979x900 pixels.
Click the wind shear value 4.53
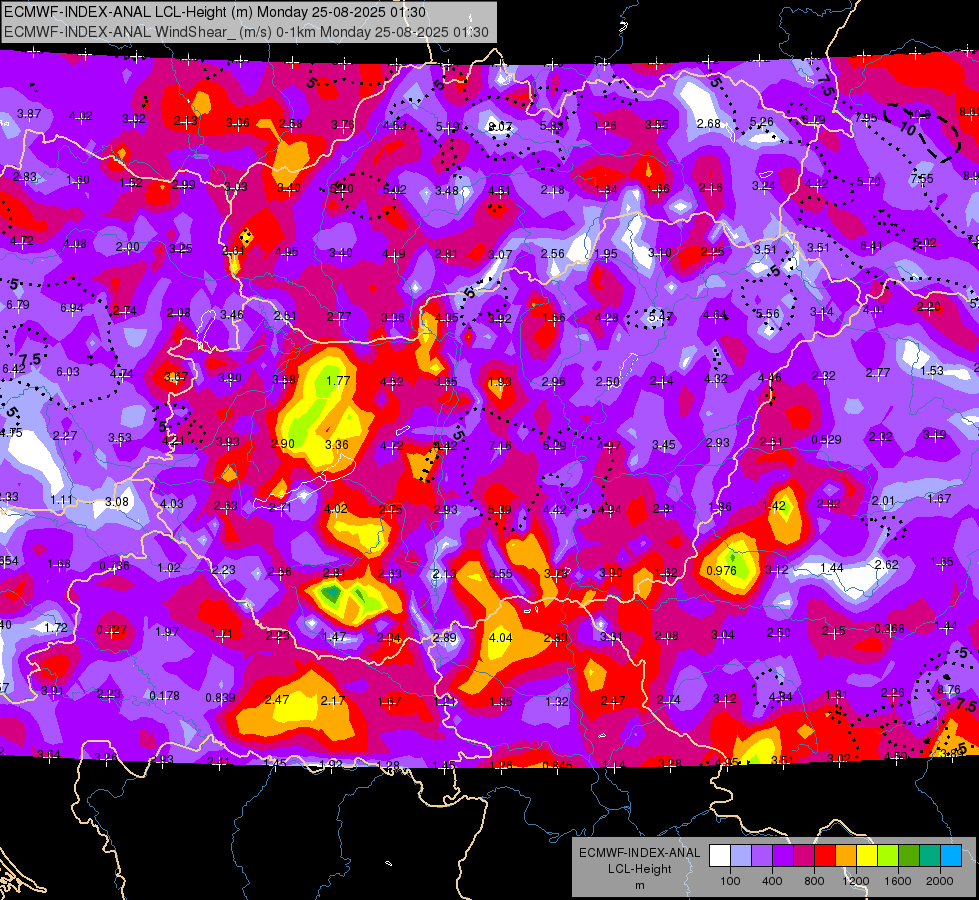[395, 126]
